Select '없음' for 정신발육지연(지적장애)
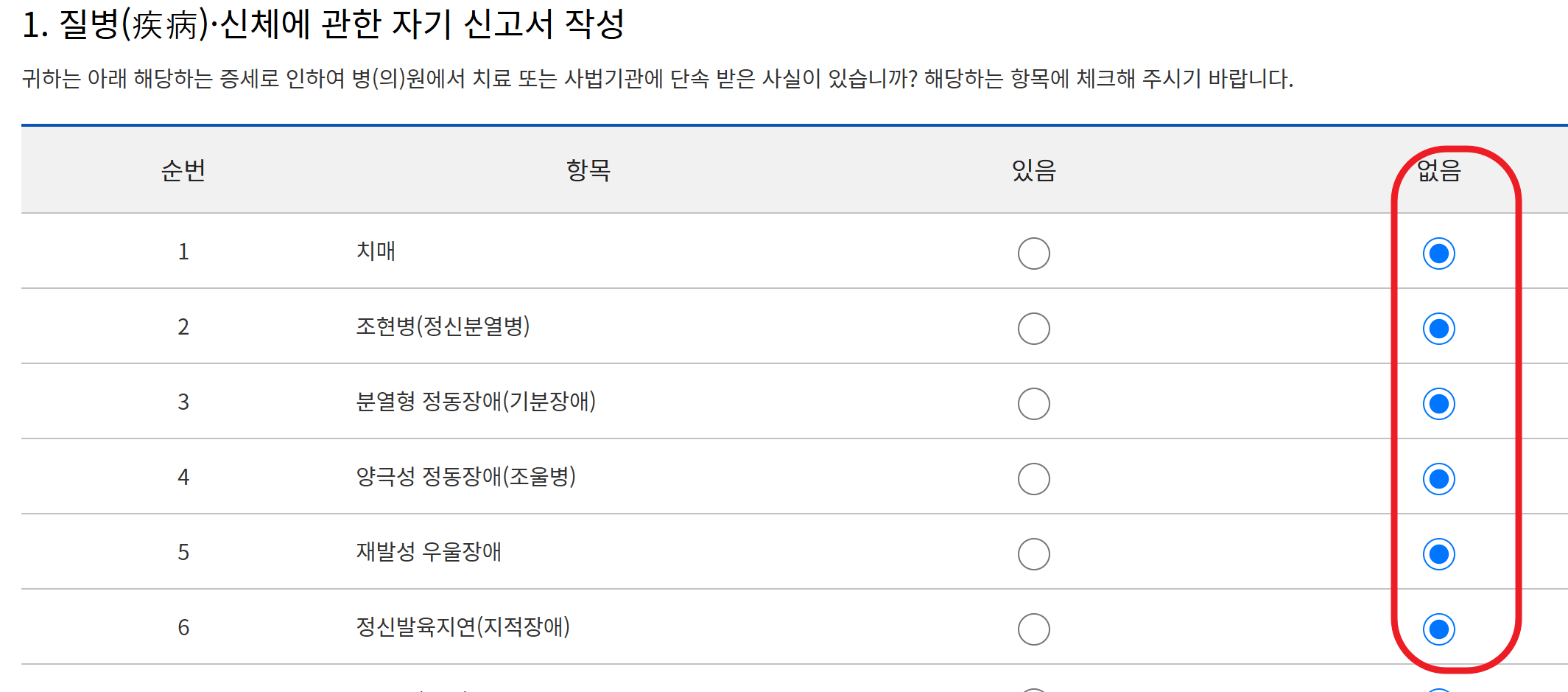Screen dimensions: 1568x692 coord(1438,629)
